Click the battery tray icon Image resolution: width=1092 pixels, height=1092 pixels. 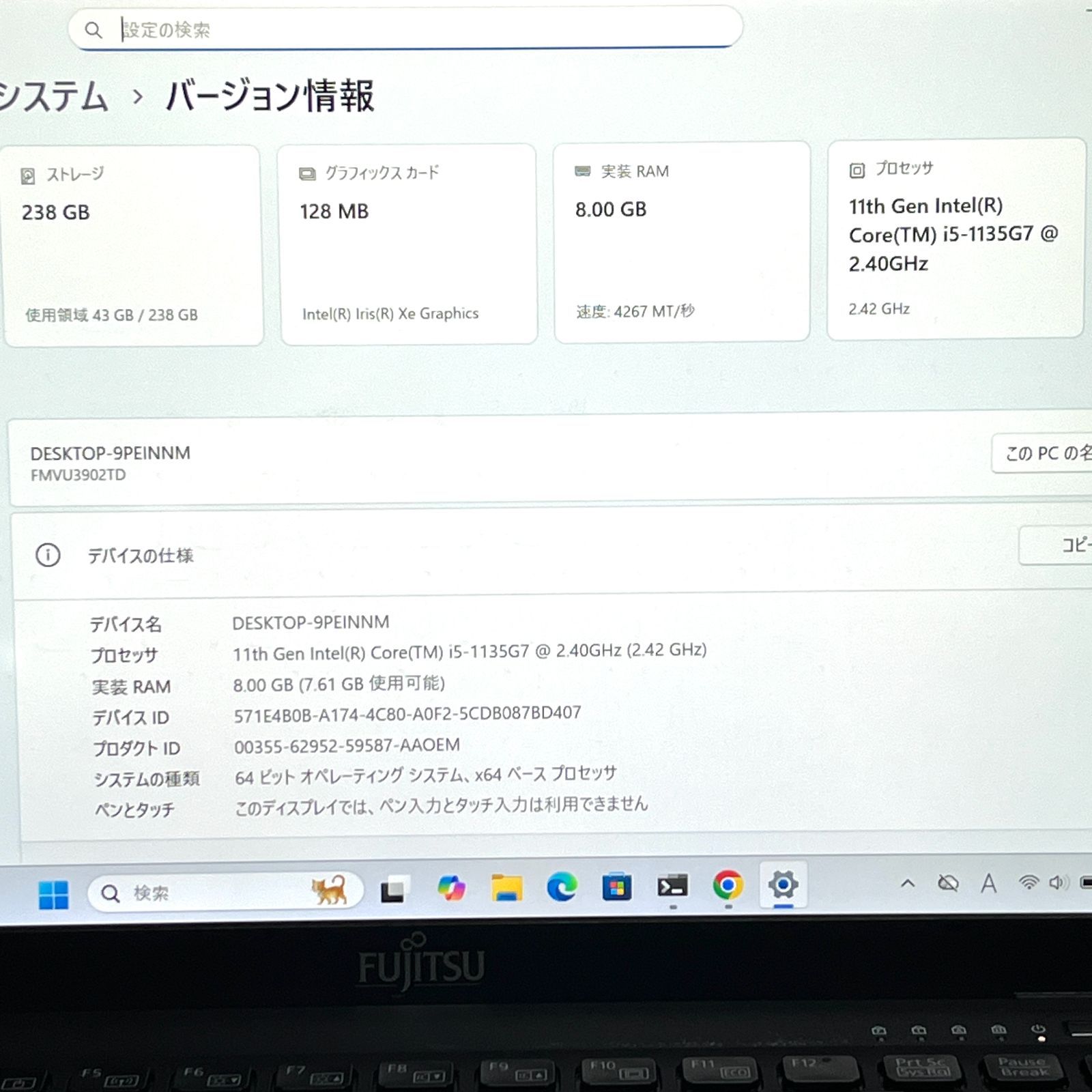[x=1086, y=882]
